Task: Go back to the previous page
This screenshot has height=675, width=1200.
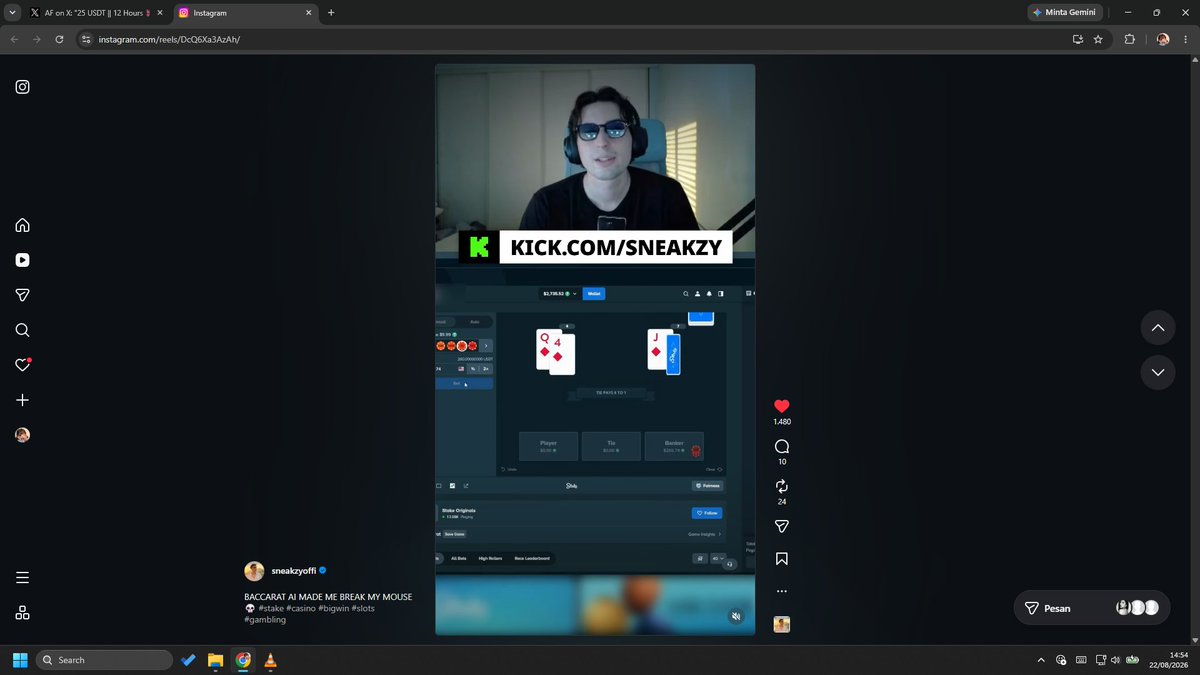Action: [x=13, y=39]
